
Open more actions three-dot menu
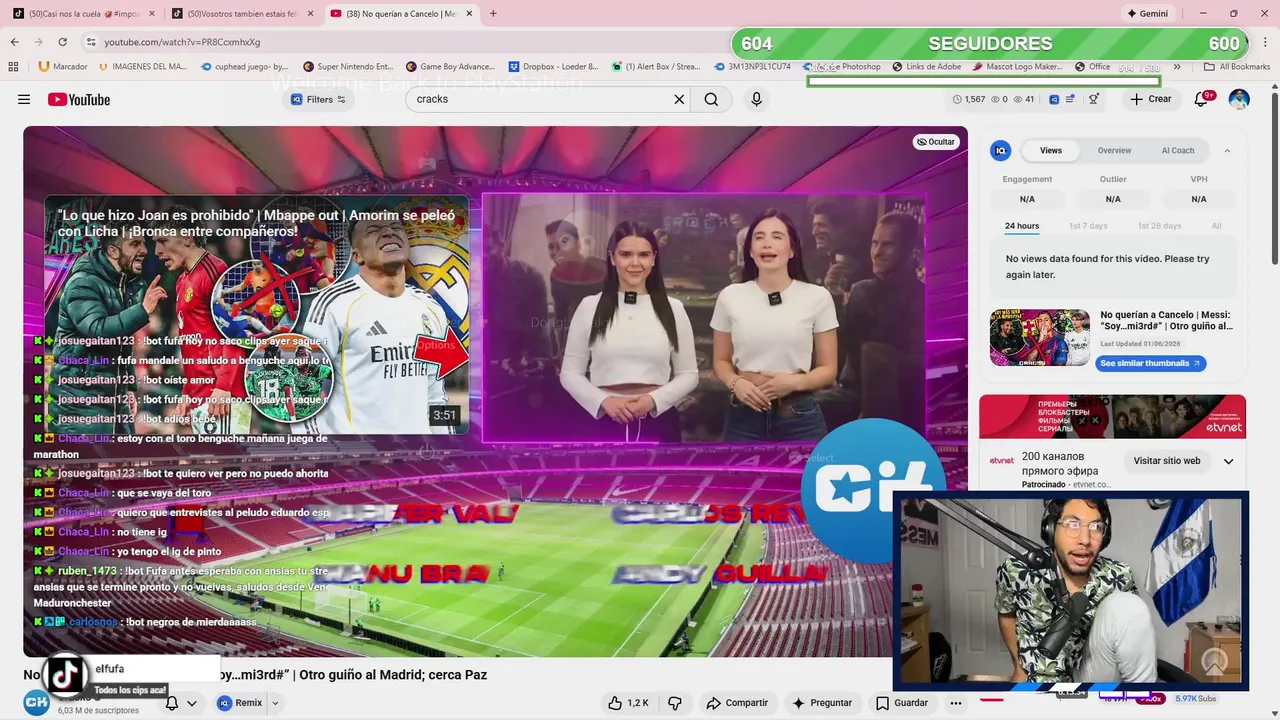[x=956, y=703]
